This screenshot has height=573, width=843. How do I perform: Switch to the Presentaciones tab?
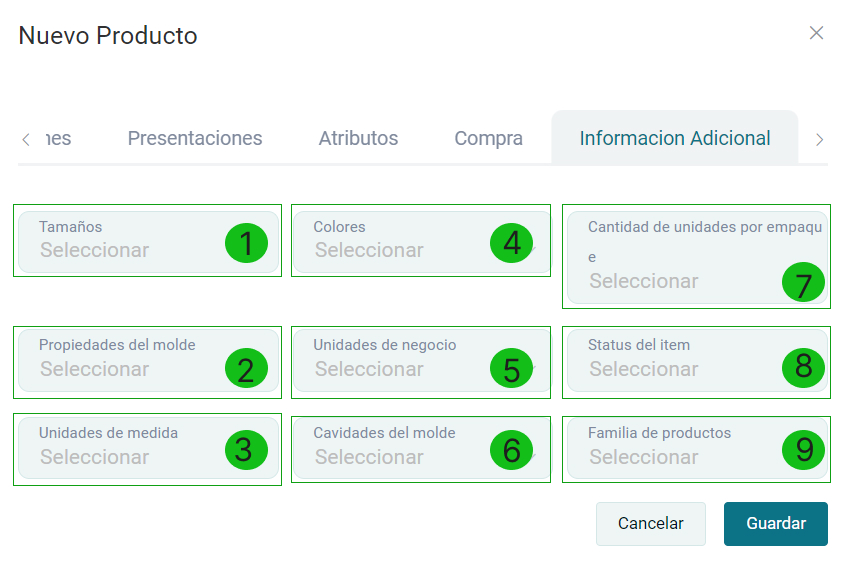(x=195, y=138)
